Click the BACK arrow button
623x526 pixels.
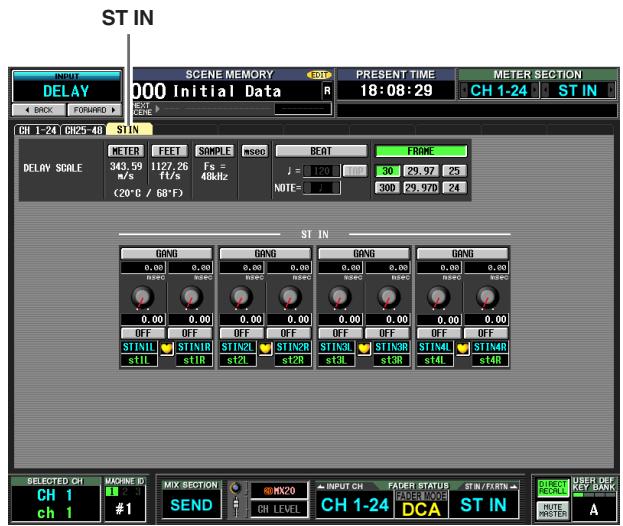click(x=39, y=110)
